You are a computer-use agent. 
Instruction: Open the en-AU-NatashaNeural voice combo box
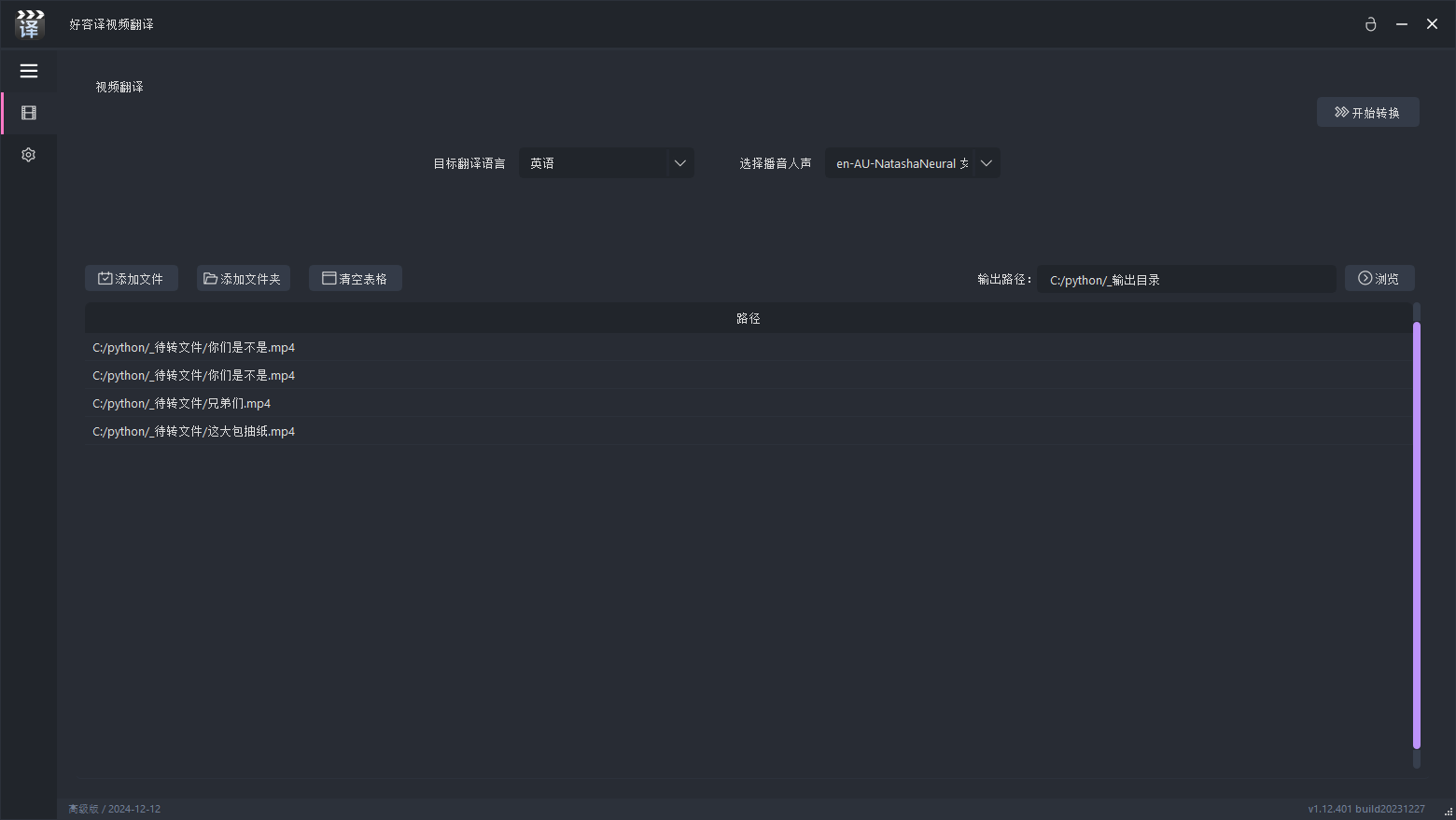[x=900, y=163]
